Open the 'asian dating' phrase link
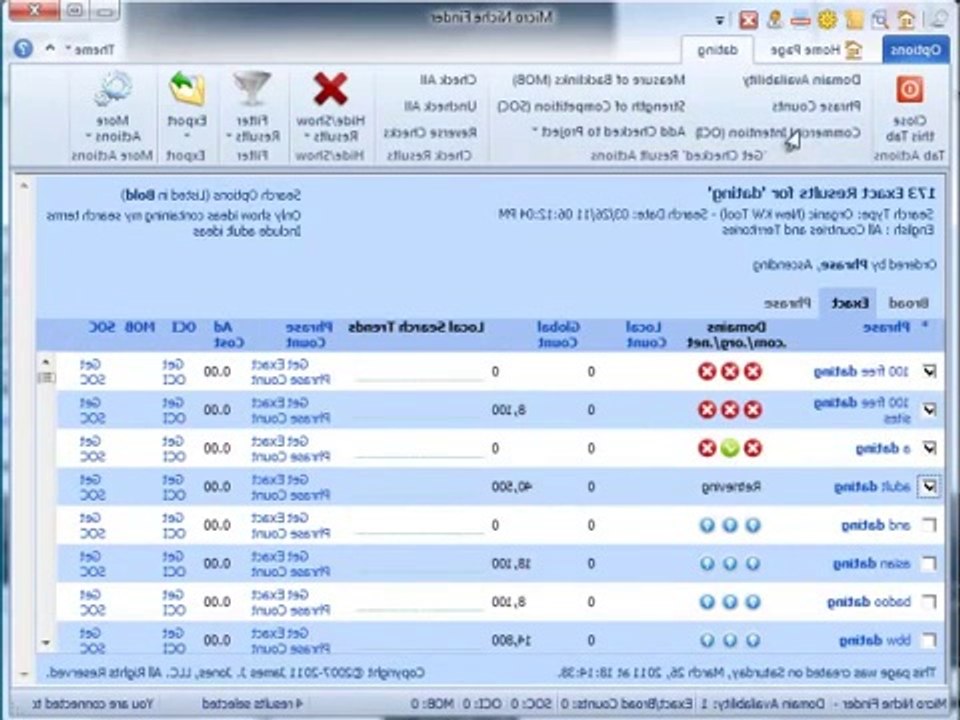Image resolution: width=960 pixels, height=720 pixels. (x=872, y=563)
